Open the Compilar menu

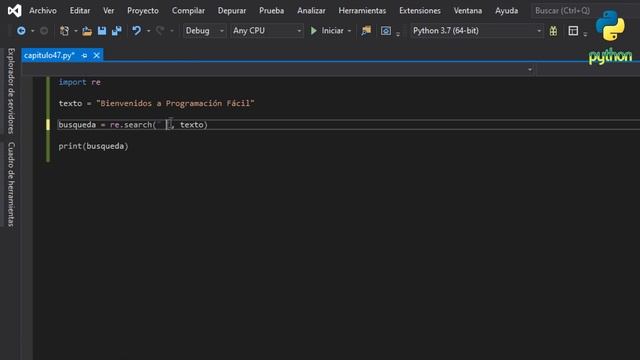pos(188,11)
